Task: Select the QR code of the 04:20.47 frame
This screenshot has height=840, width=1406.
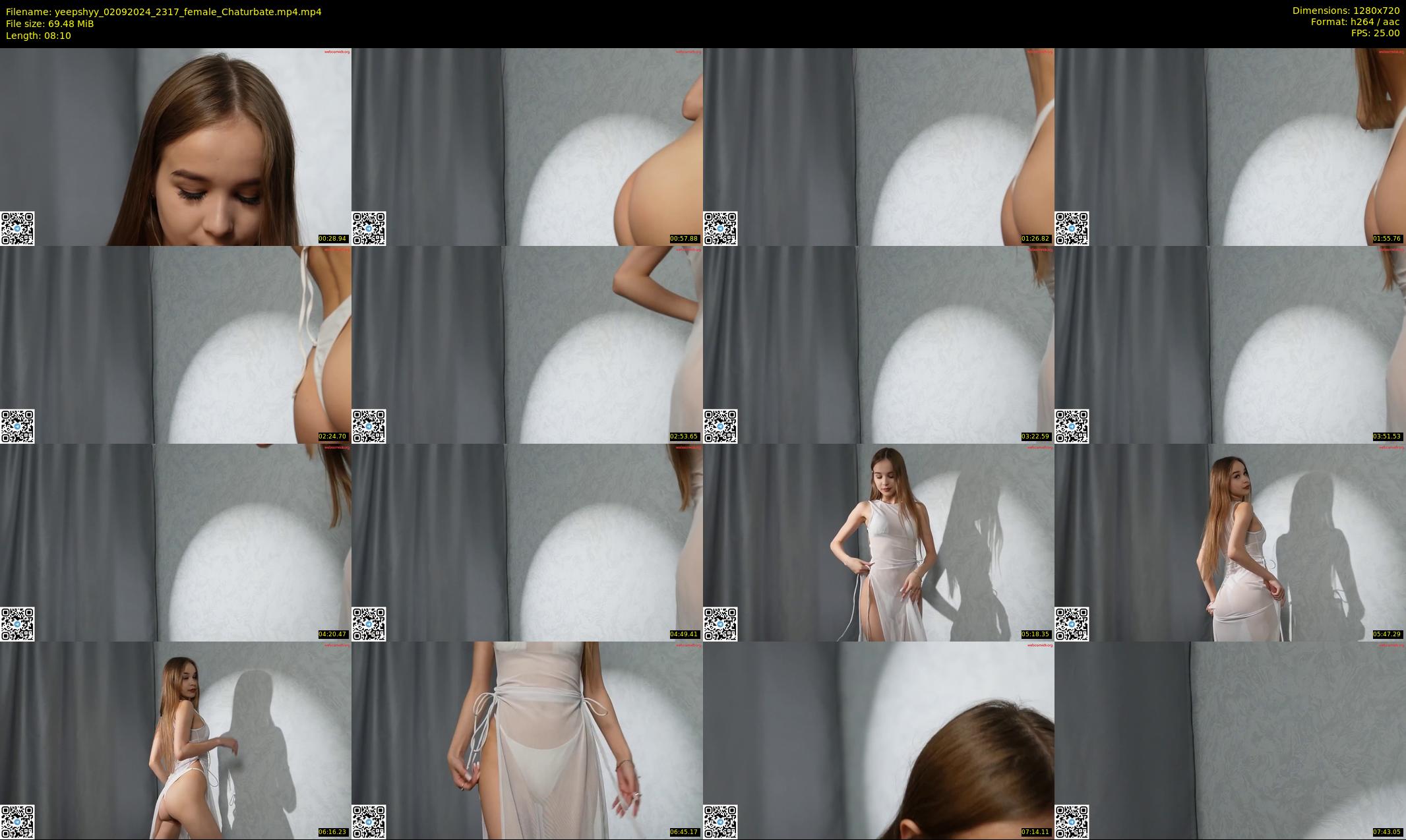Action: pyautogui.click(x=17, y=624)
